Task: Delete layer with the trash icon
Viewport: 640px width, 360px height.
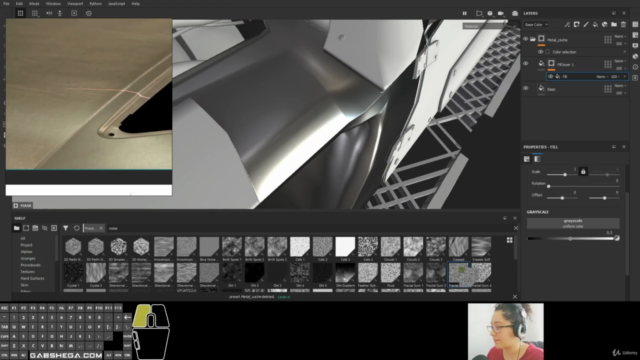Action: pos(623,25)
